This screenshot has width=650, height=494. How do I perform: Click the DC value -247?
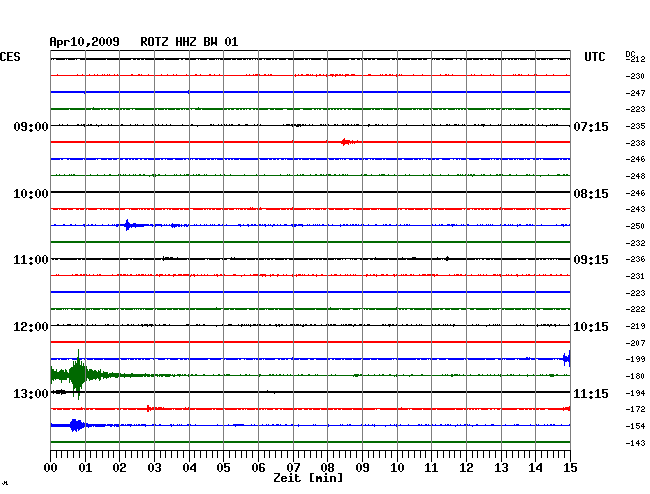[635, 93]
